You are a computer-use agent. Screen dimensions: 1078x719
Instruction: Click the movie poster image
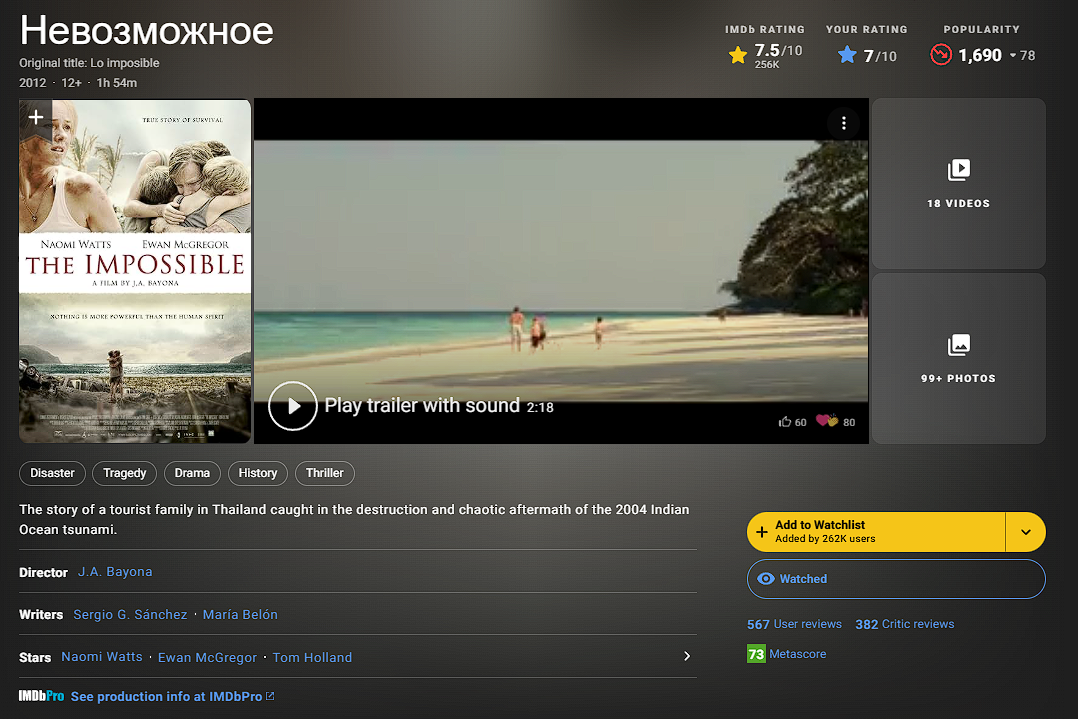coord(135,272)
